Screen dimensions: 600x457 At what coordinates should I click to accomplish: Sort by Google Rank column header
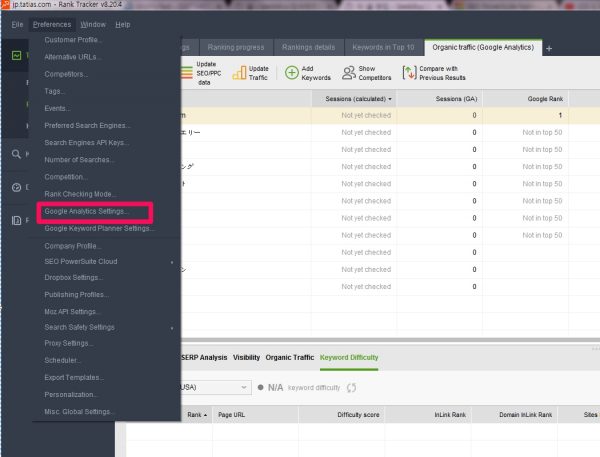[x=525, y=99]
